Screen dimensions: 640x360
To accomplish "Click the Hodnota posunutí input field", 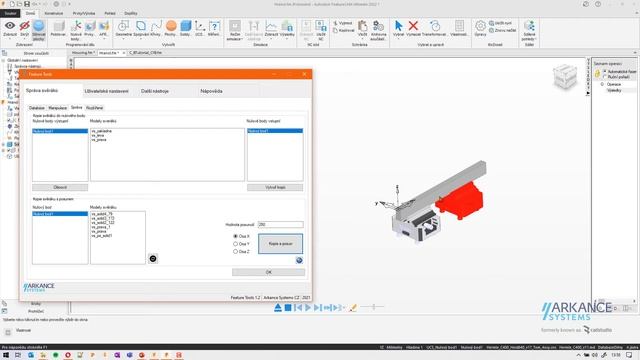I will coord(281,224).
